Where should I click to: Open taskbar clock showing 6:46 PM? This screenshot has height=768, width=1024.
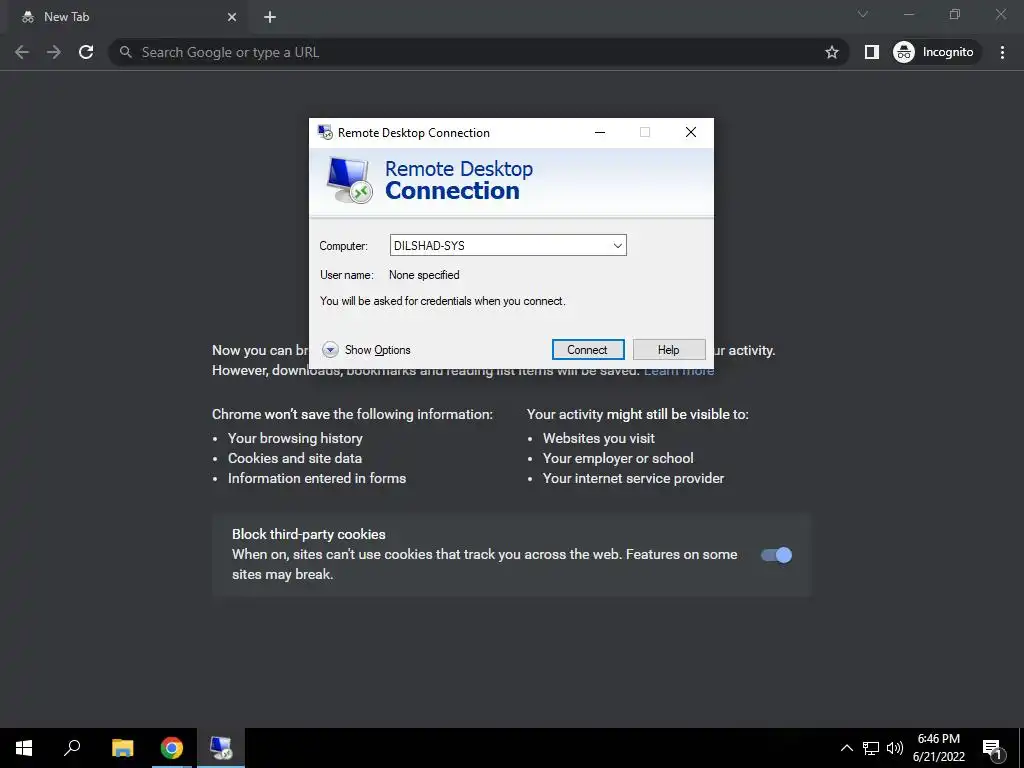pyautogui.click(x=938, y=748)
